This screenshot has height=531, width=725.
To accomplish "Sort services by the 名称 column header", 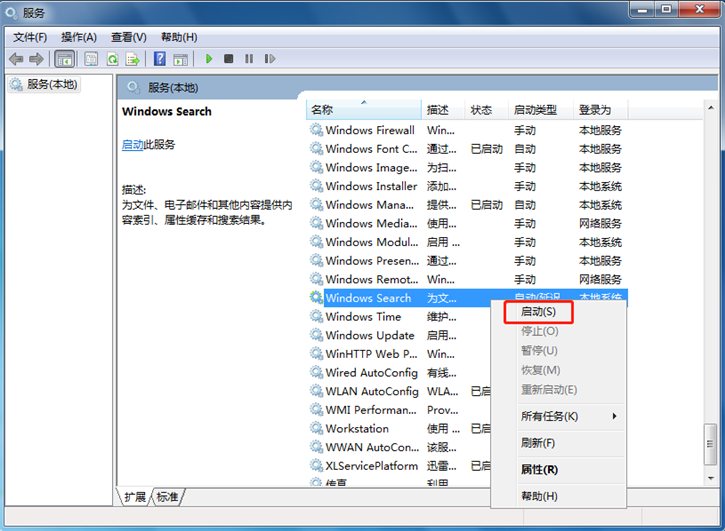I will [322, 110].
